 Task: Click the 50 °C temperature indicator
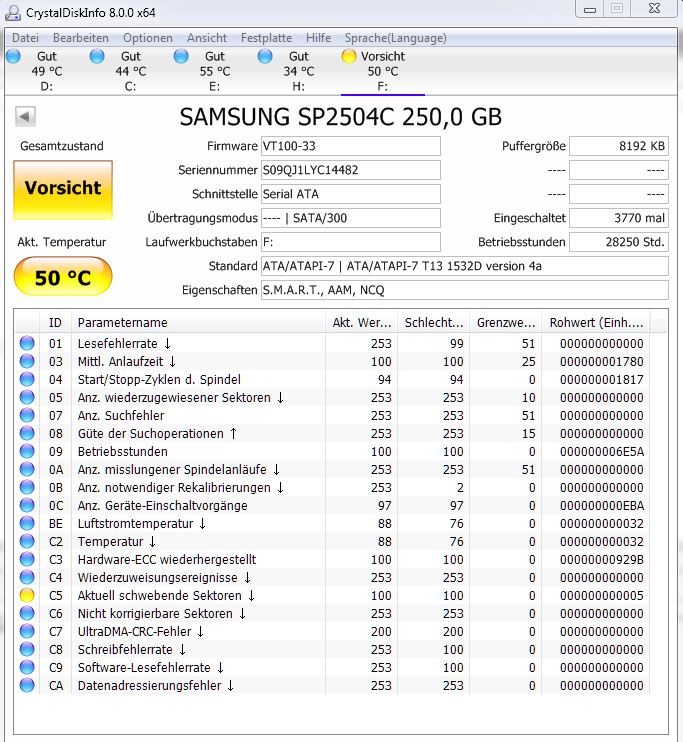tap(63, 277)
